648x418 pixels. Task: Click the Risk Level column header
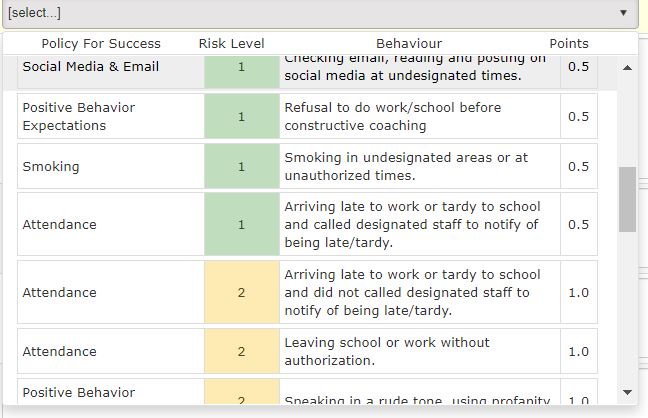tap(231, 43)
